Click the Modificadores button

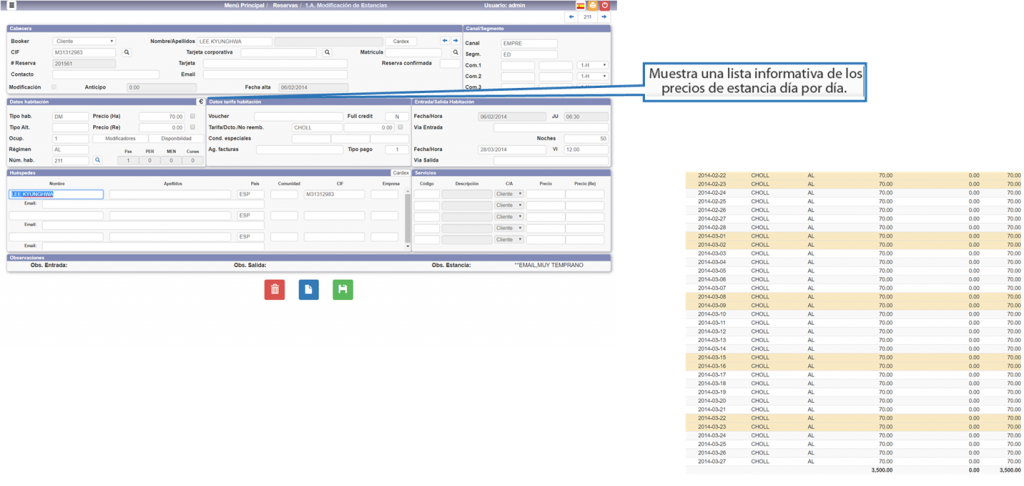120,138
